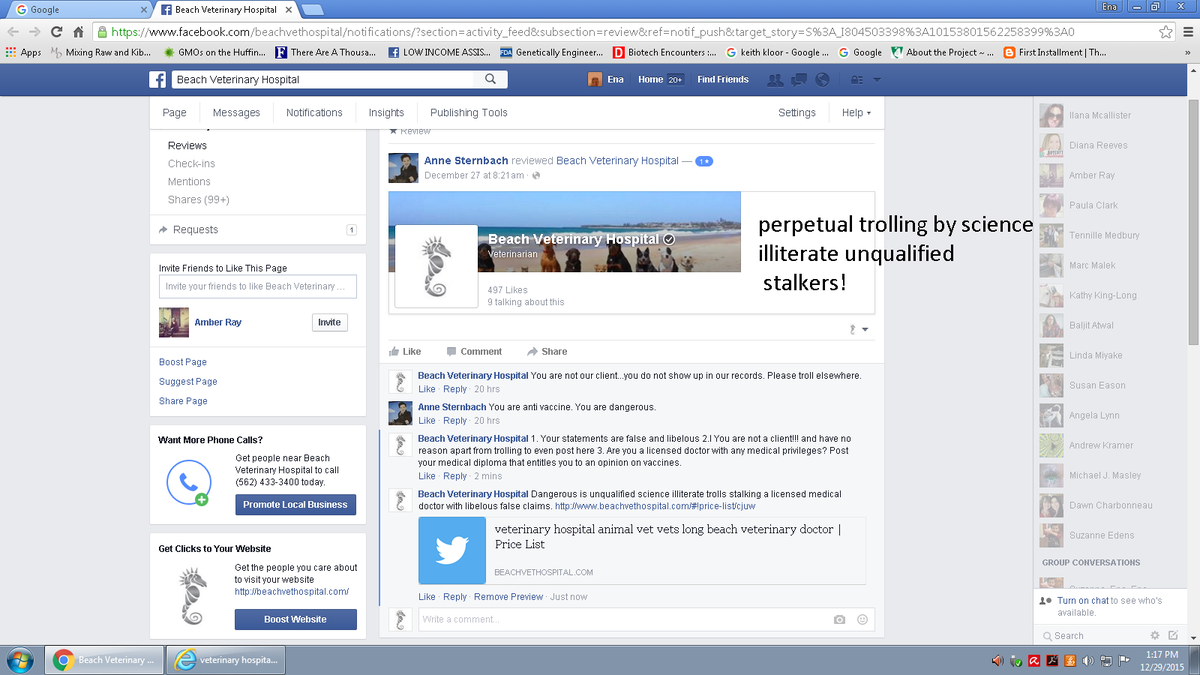Viewport: 1200px width, 675px height.
Task: Open Internet Explorer taskbar window
Action: pyautogui.click(x=226, y=660)
